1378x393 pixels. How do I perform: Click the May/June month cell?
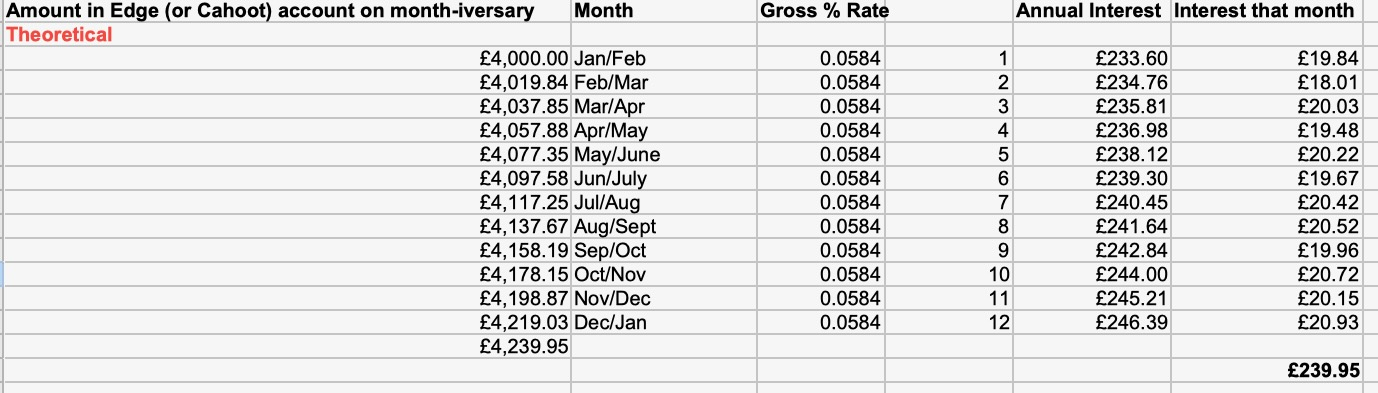[x=663, y=155]
